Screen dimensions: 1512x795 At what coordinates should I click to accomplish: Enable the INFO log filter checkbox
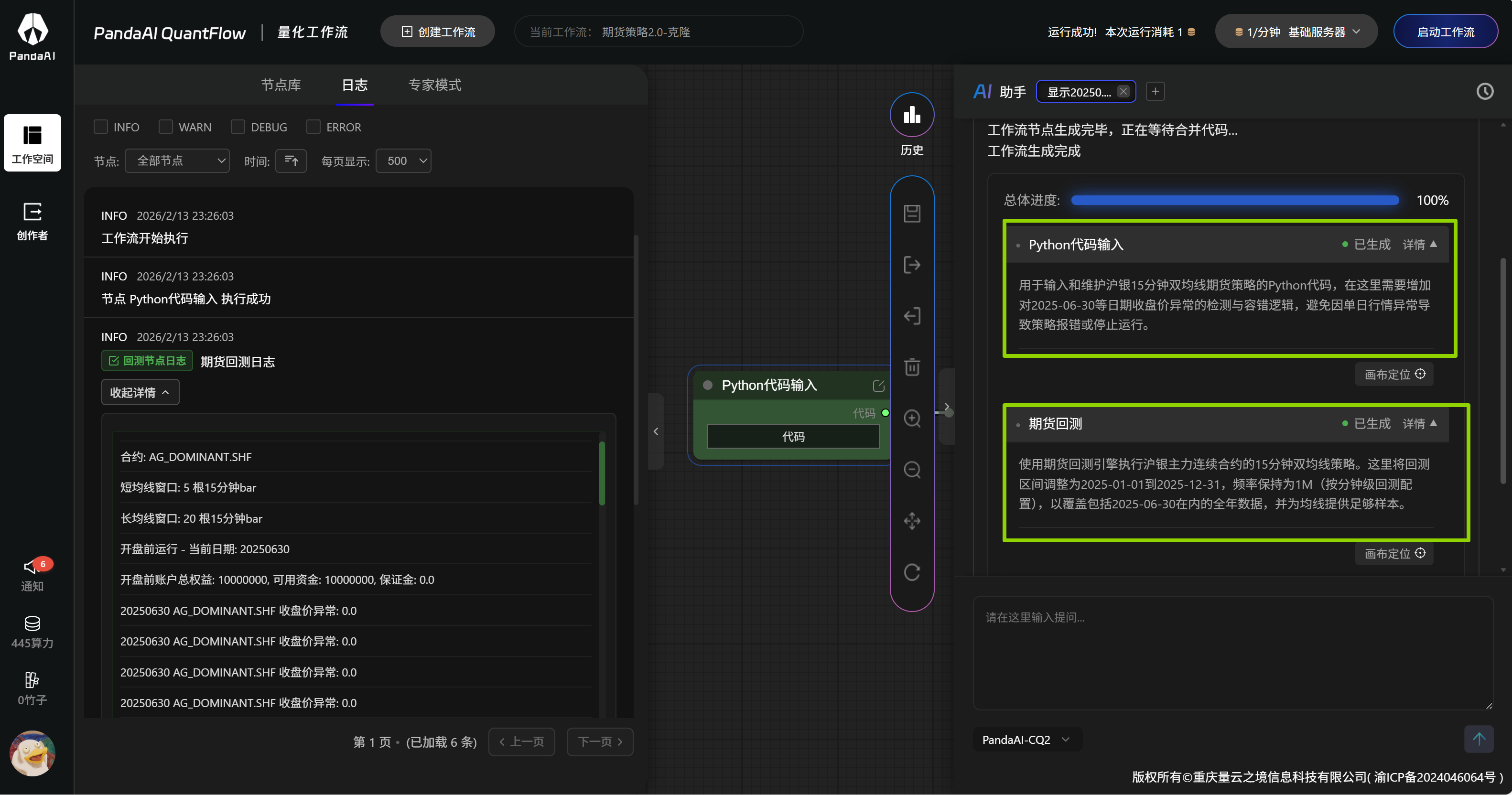[x=101, y=127]
